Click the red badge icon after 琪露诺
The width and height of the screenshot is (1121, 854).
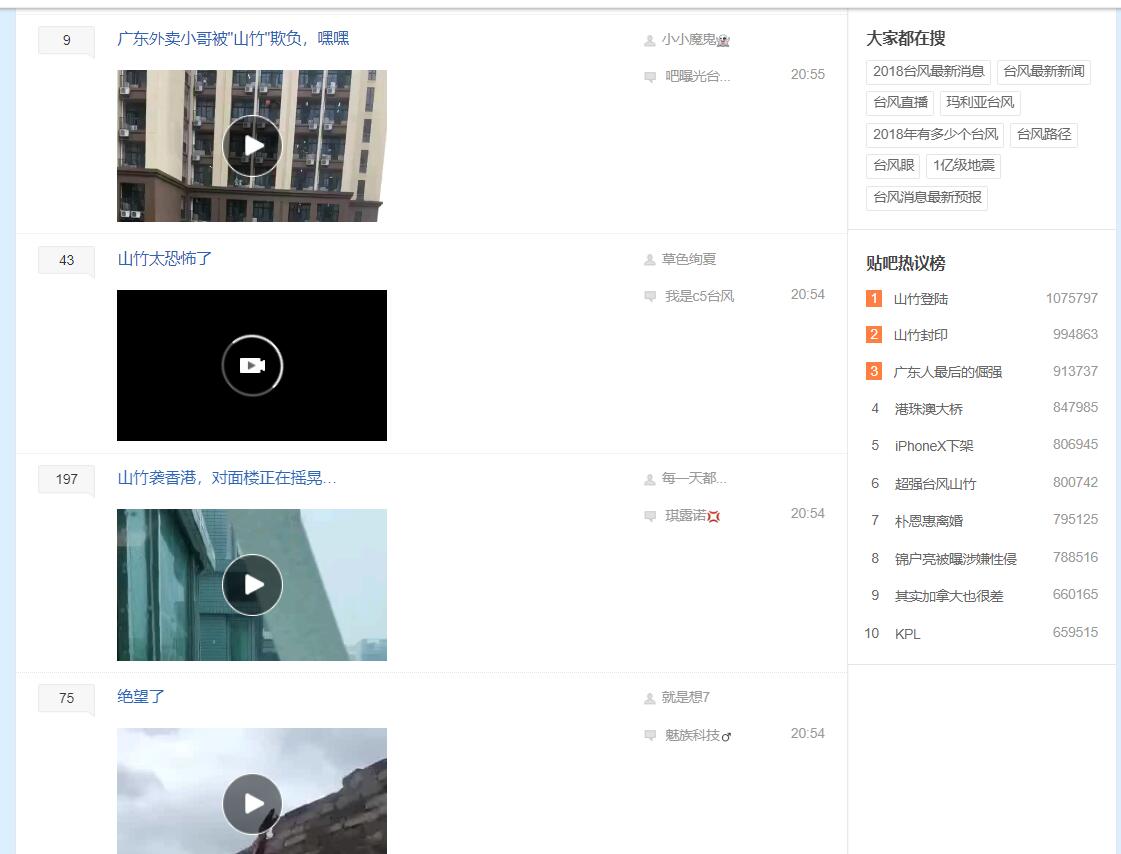(713, 516)
